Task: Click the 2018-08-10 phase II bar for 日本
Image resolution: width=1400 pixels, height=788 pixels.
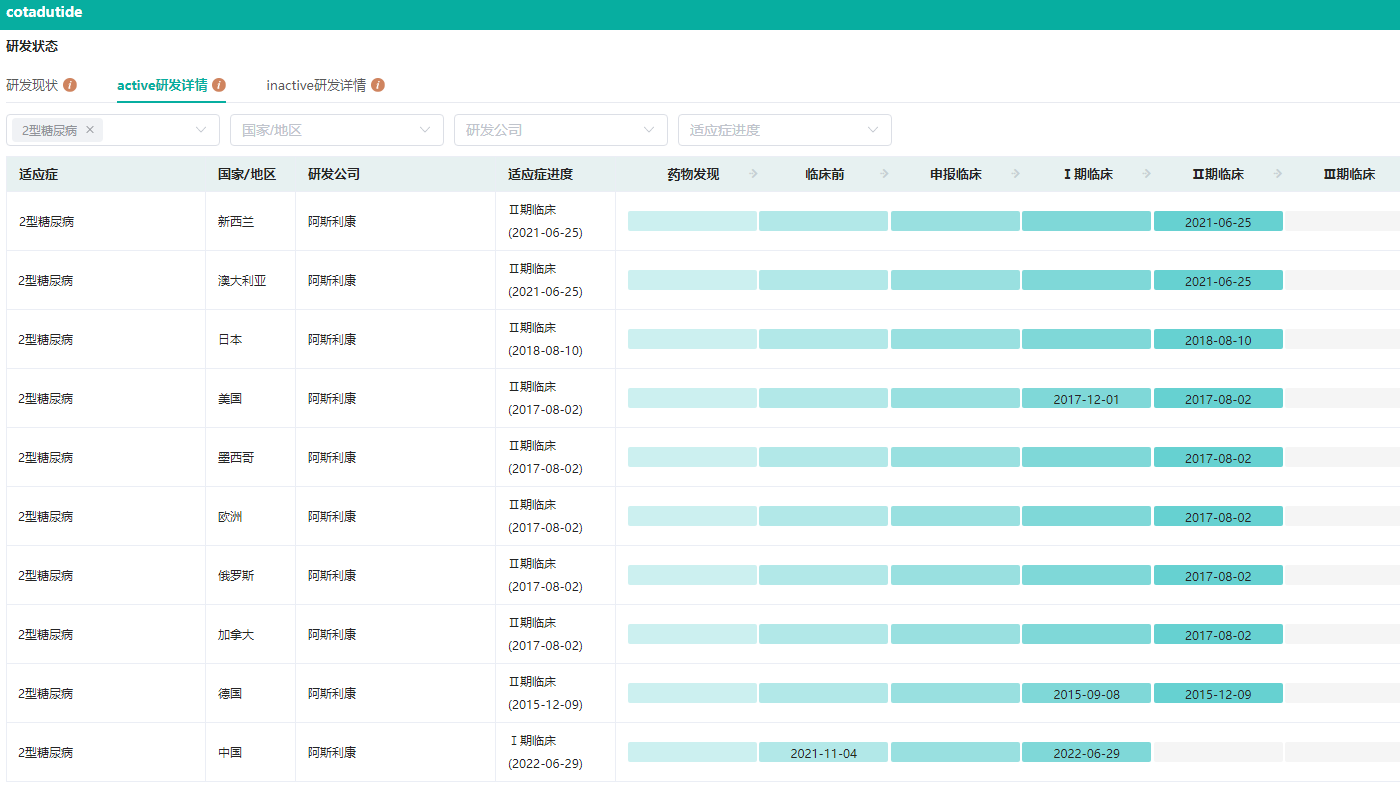Action: tap(1217, 340)
